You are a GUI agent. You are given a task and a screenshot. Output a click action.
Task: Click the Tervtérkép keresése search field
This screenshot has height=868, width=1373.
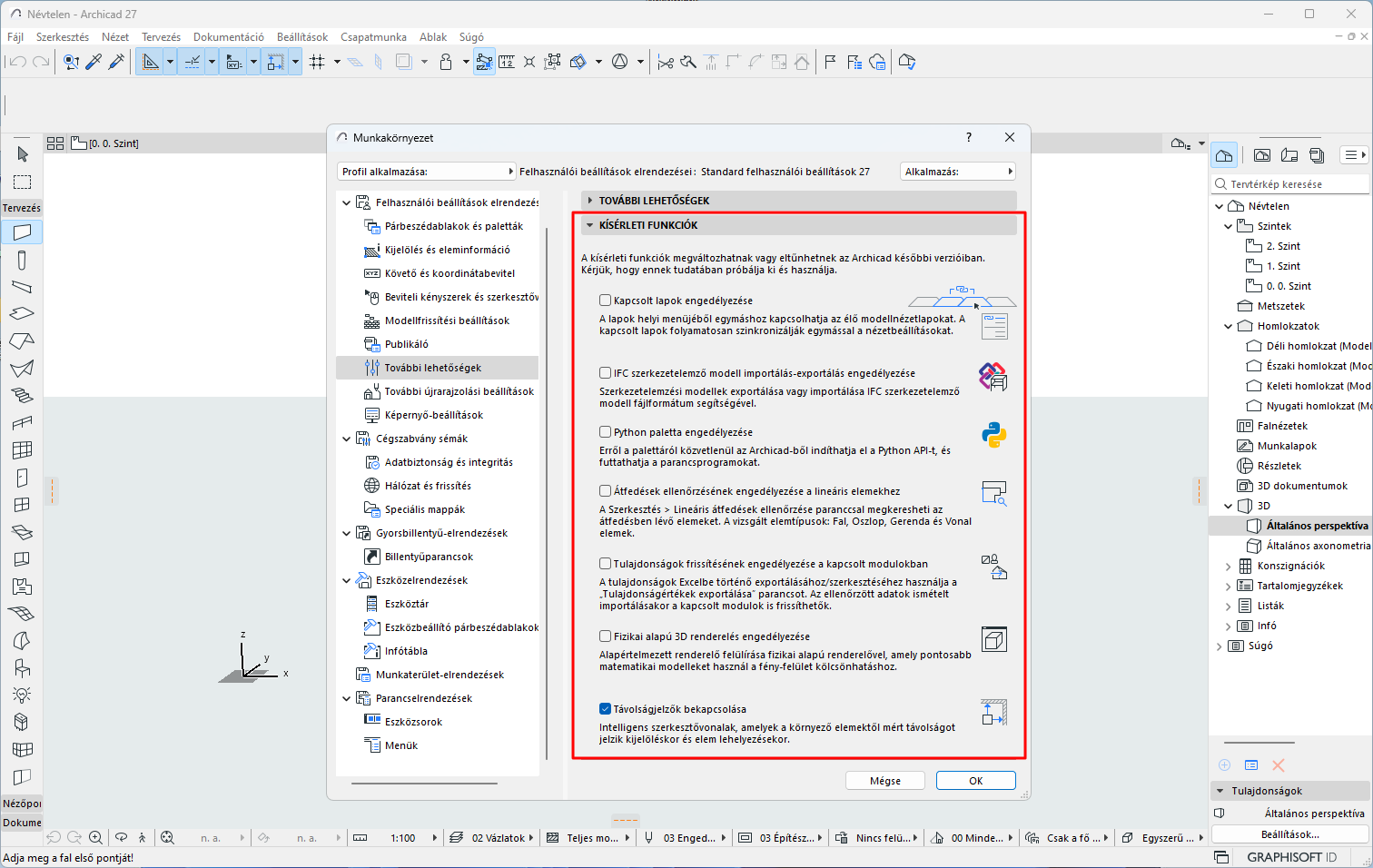1290,184
